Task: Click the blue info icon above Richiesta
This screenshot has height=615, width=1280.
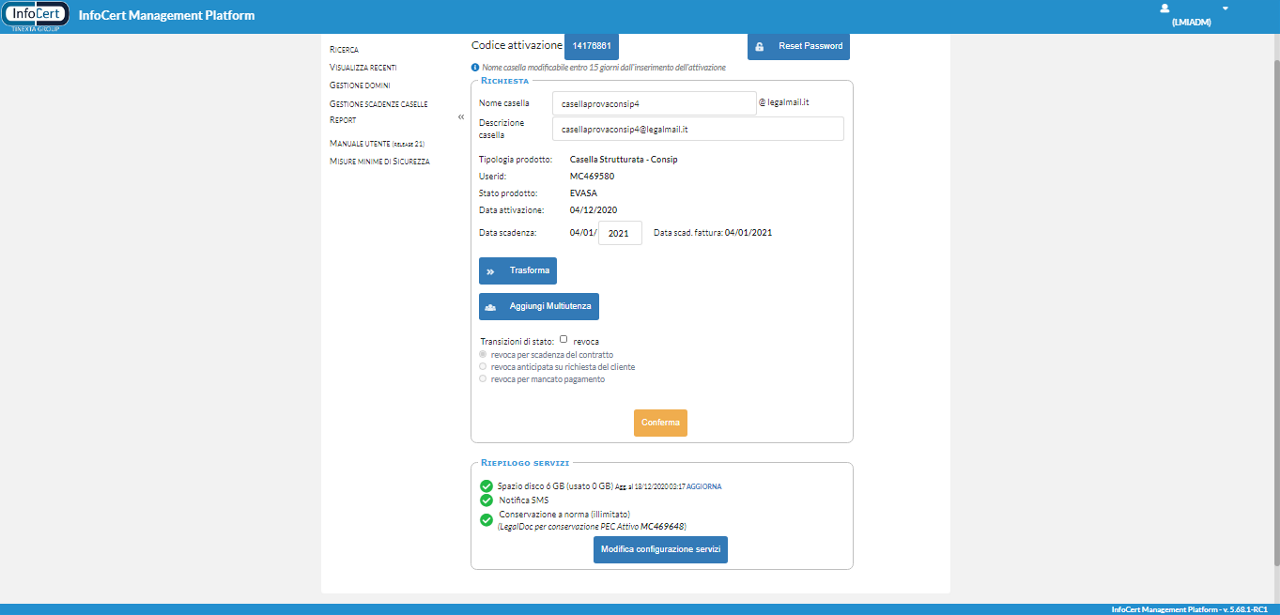Action: pos(475,67)
